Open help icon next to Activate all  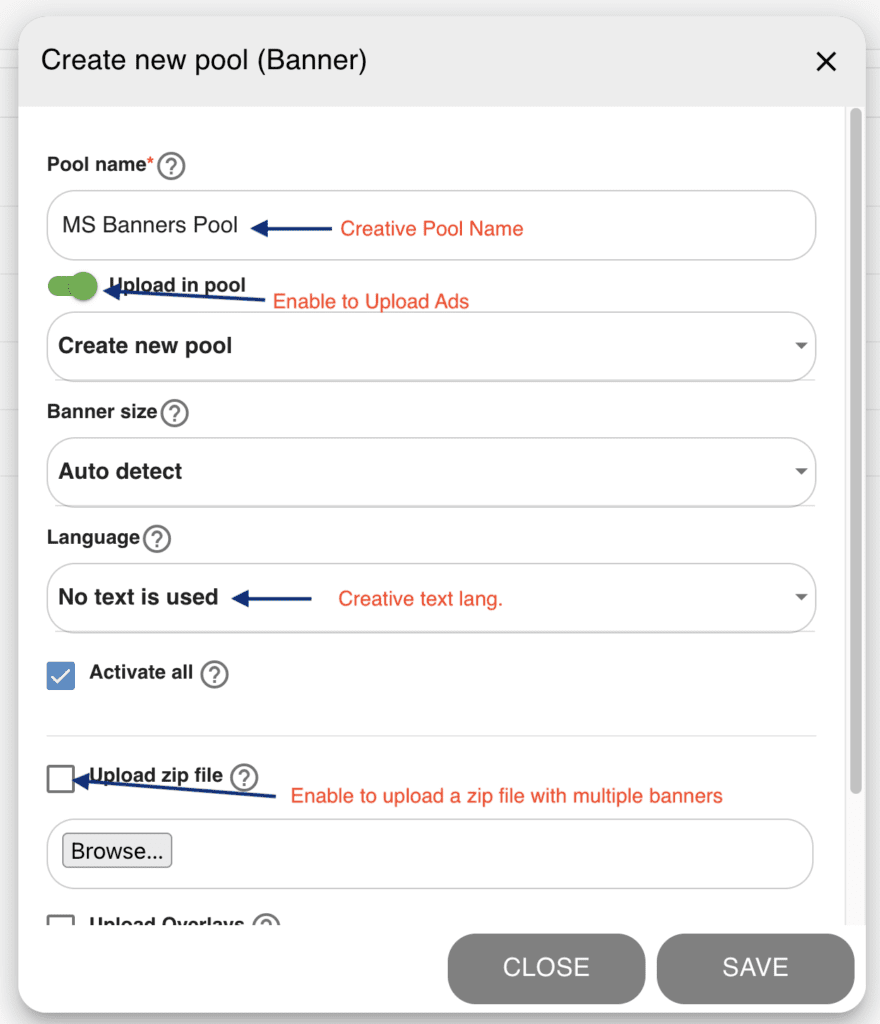(214, 675)
